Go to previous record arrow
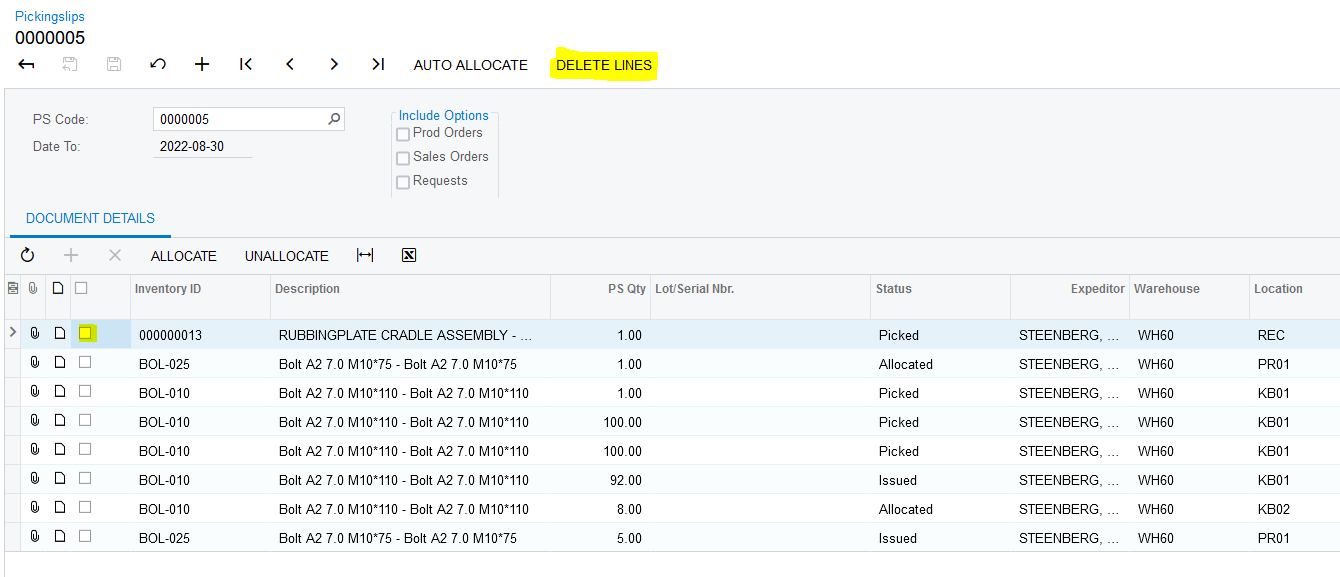Viewport: 1340px width, 577px height. 290,64
